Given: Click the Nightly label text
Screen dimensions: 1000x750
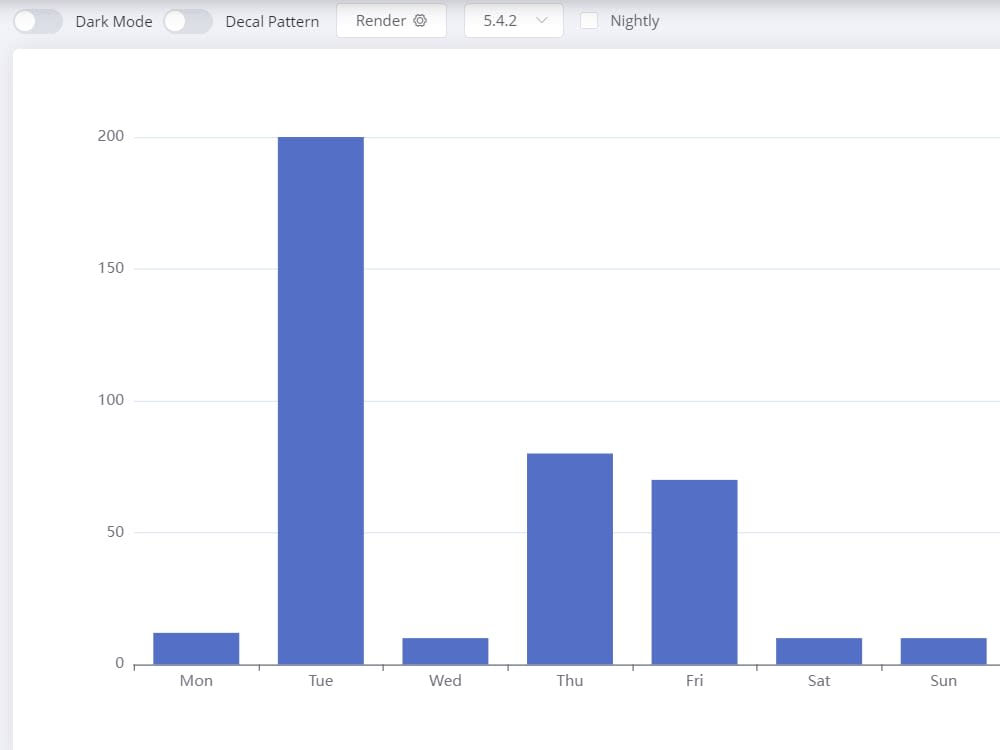Looking at the screenshot, I should pos(635,20).
